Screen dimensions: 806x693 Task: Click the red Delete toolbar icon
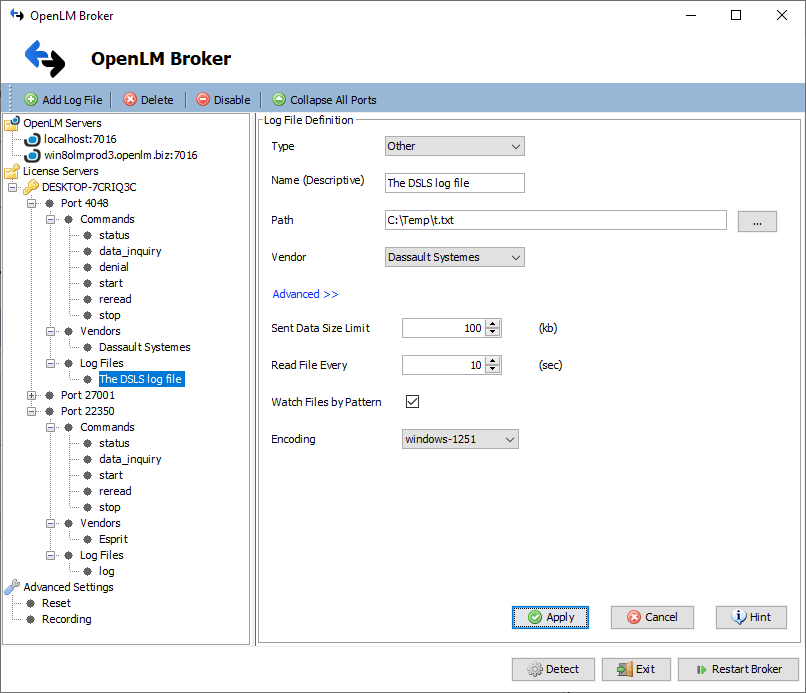pos(130,100)
